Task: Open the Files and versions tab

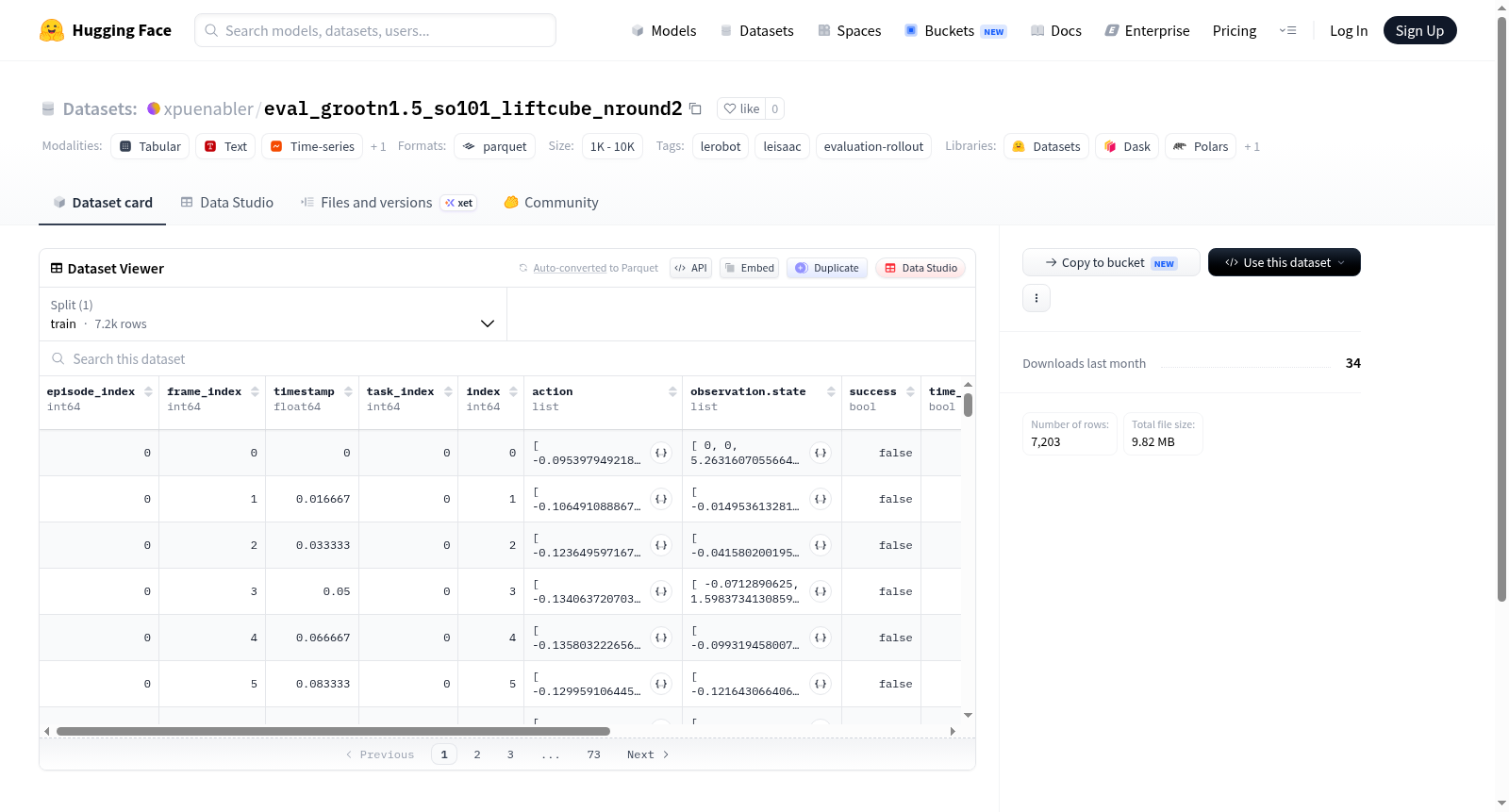Action: click(389, 203)
